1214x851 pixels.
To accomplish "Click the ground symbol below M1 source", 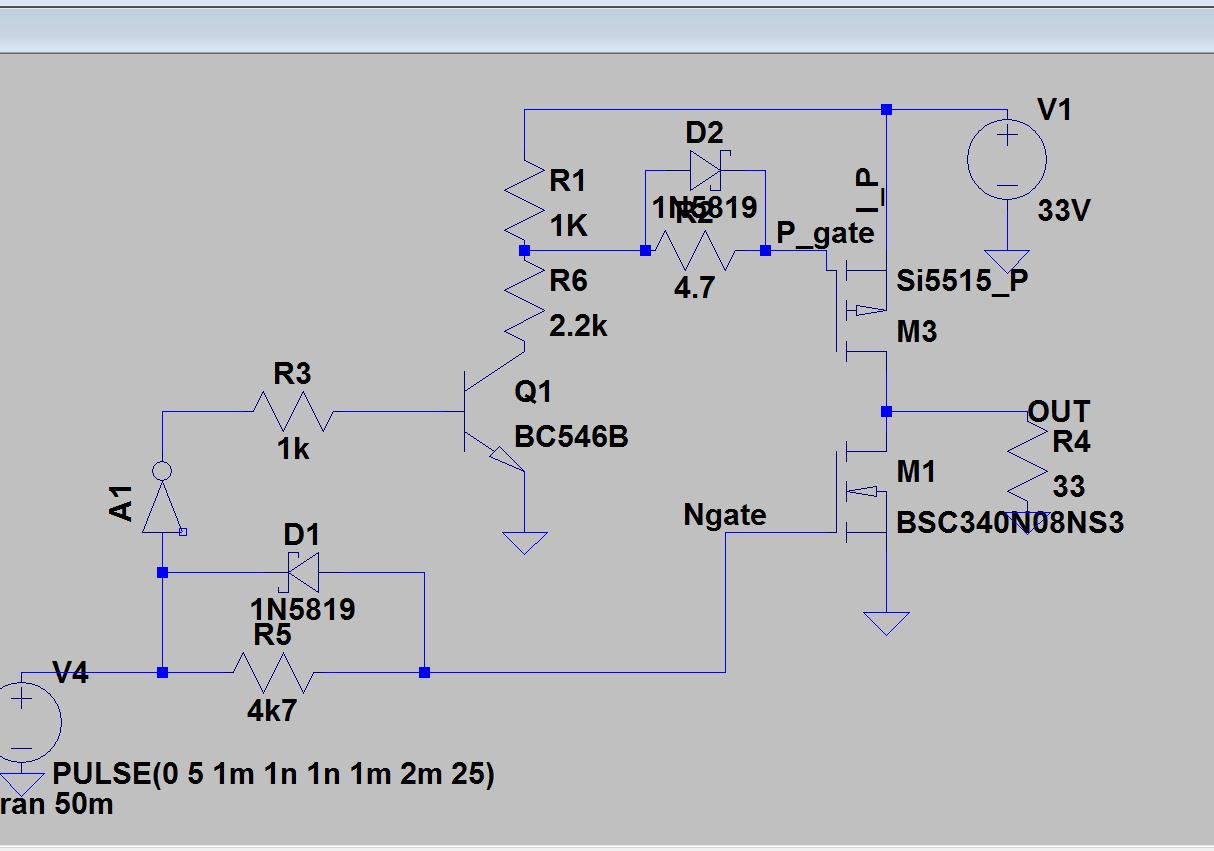I will (886, 623).
